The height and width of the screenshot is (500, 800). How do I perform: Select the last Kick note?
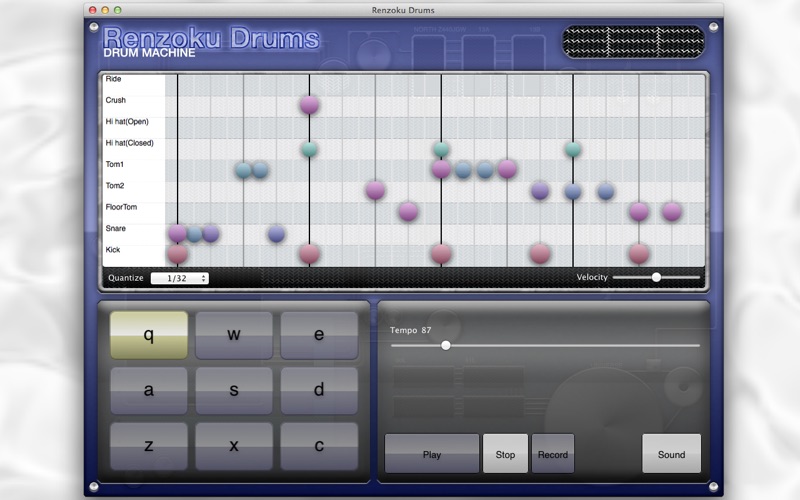(x=639, y=254)
